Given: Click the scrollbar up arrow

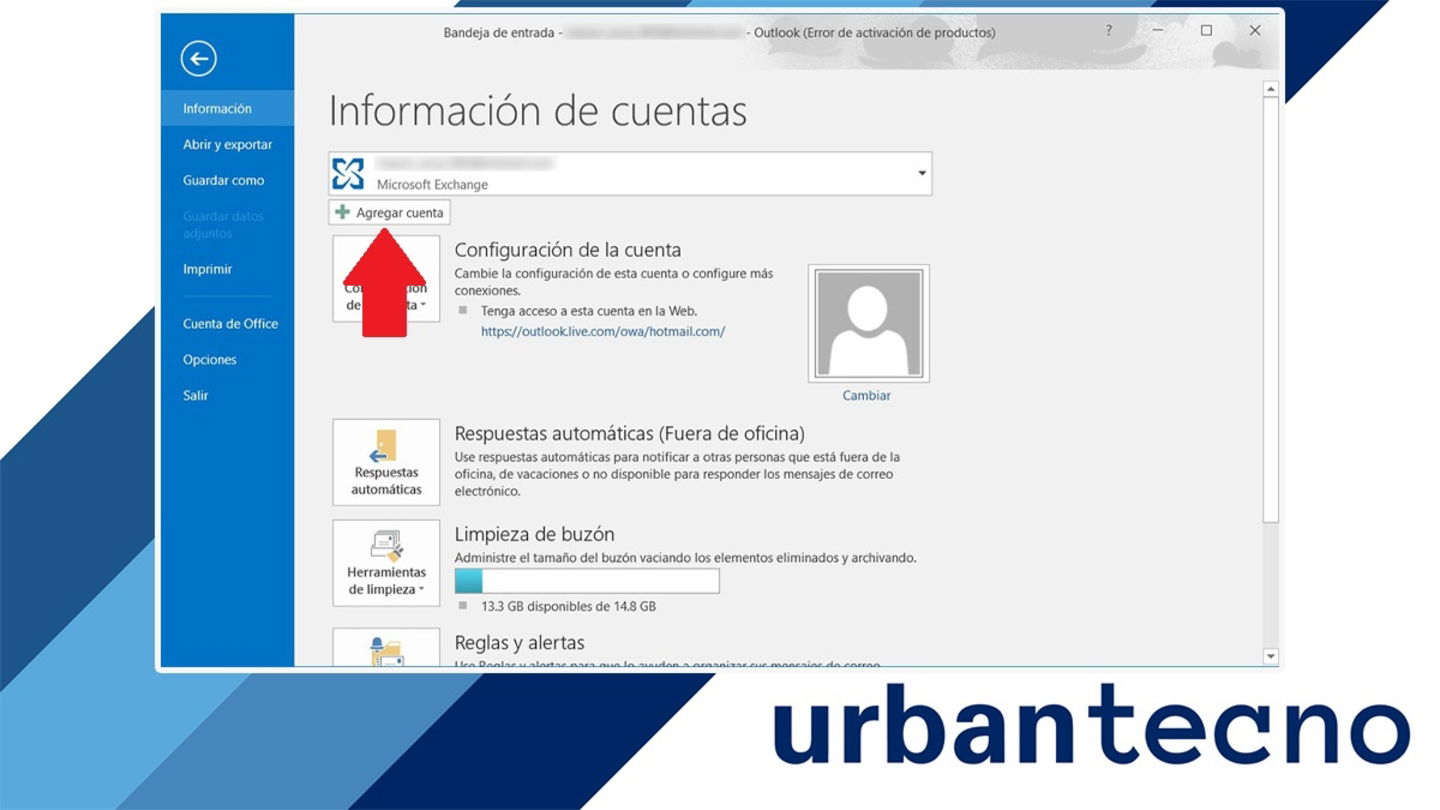Looking at the screenshot, I should pyautogui.click(x=1271, y=90).
